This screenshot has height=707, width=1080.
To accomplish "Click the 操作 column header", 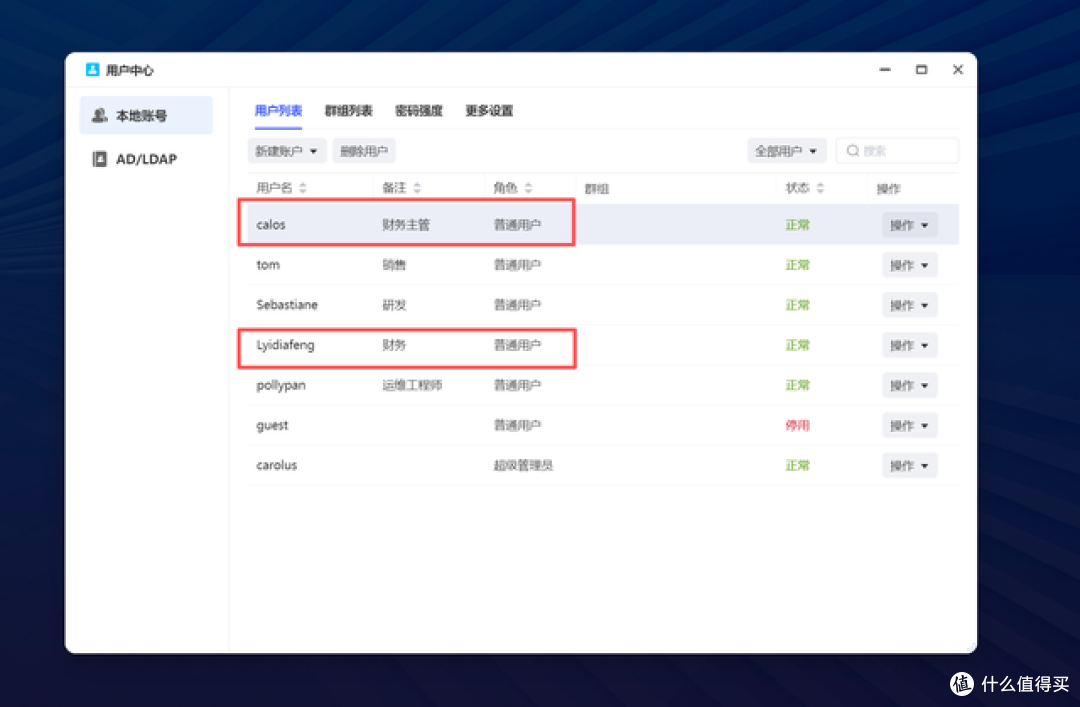I will click(x=889, y=189).
